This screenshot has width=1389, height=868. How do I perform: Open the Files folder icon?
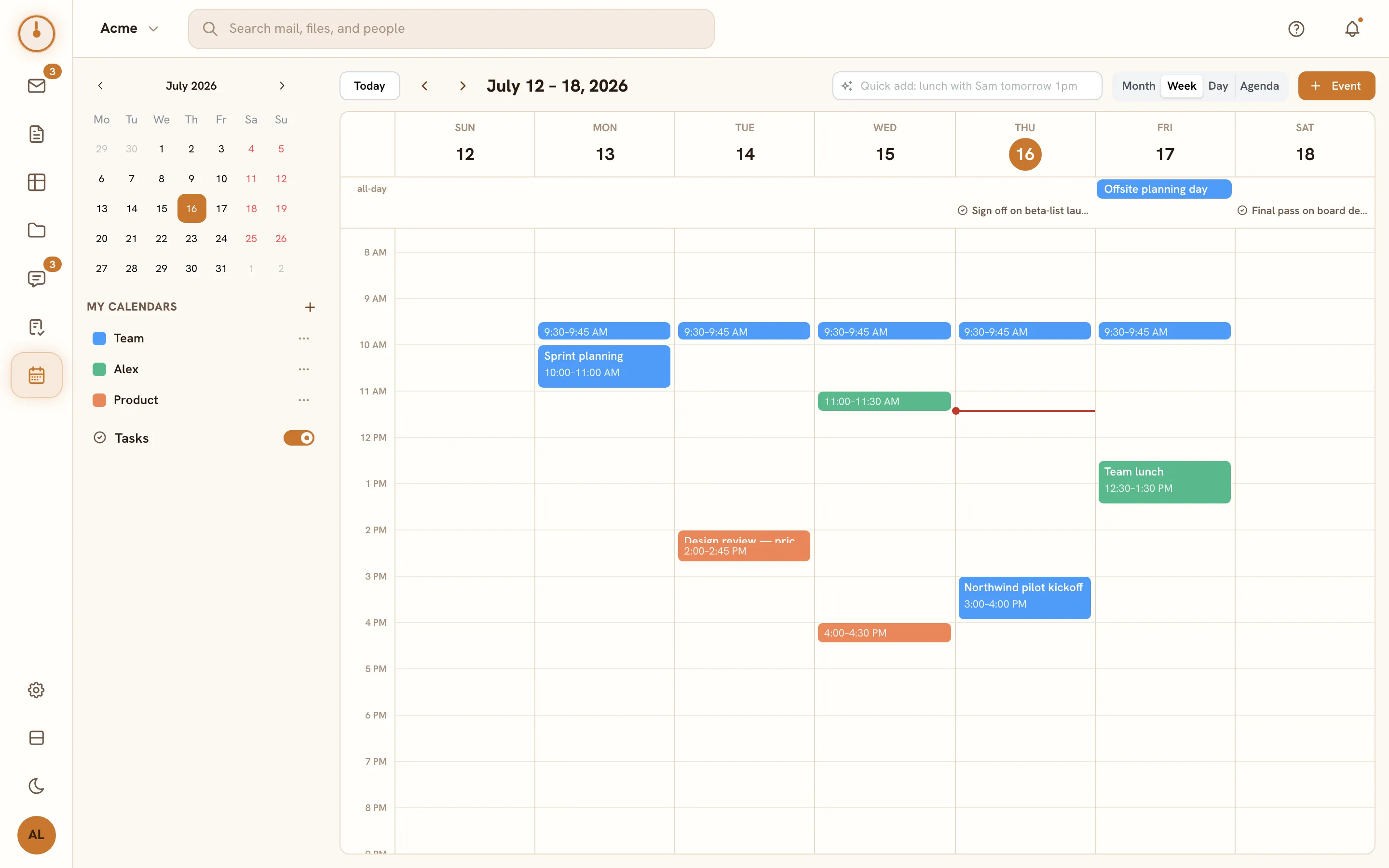click(36, 231)
